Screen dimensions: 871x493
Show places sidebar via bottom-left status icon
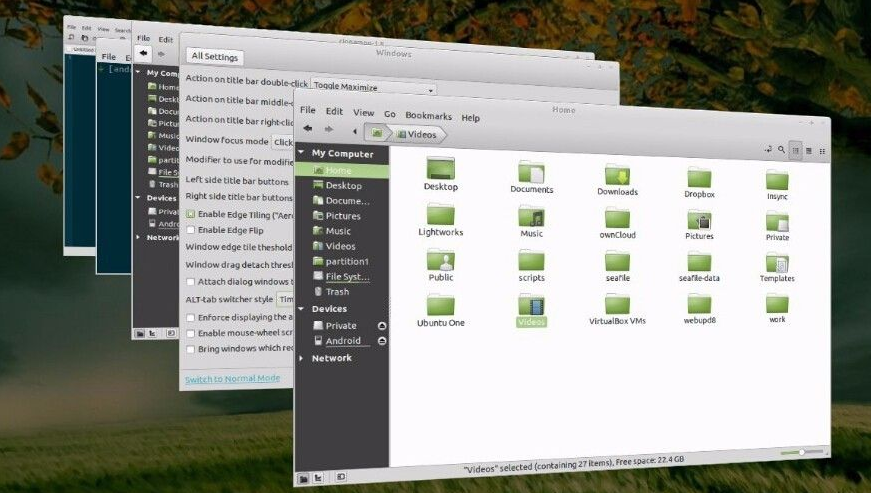pos(302,480)
